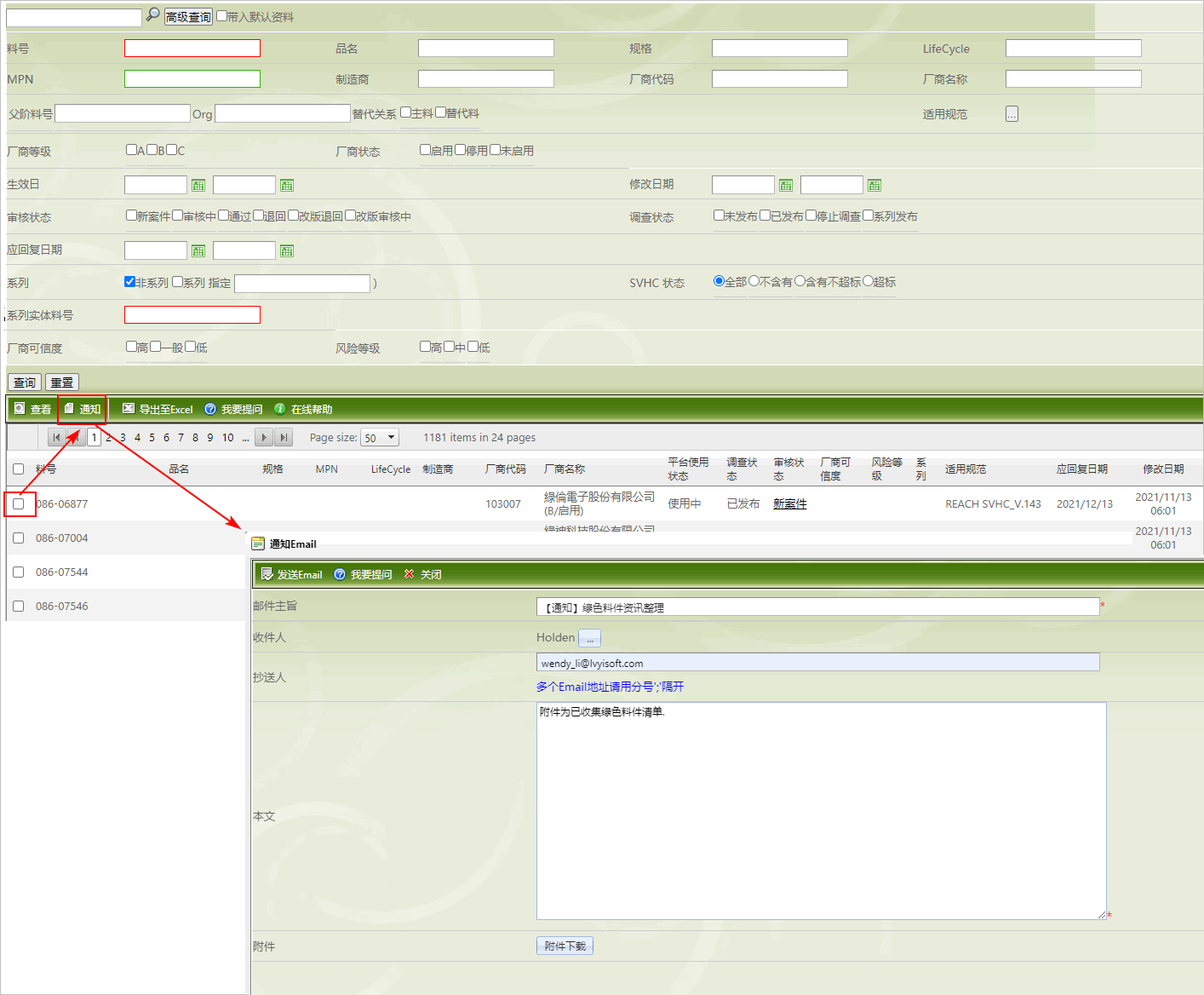Image resolution: width=1204 pixels, height=995 pixels.
Task: Sort by 修改日期 column header
Action: pos(1163,469)
